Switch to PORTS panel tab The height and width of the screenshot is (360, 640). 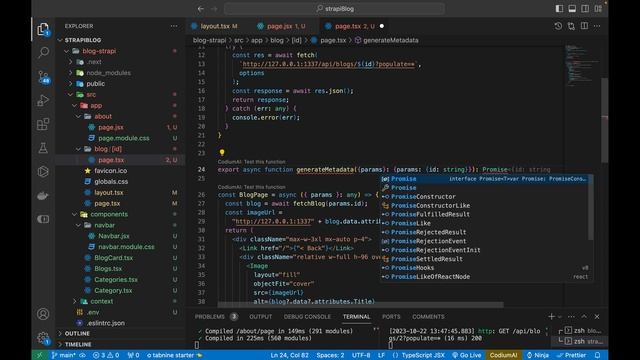click(x=391, y=317)
